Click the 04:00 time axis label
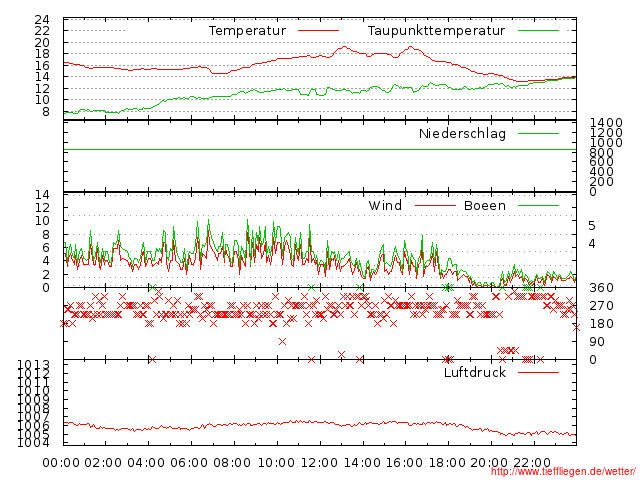The width and height of the screenshot is (640, 480). pos(146,463)
